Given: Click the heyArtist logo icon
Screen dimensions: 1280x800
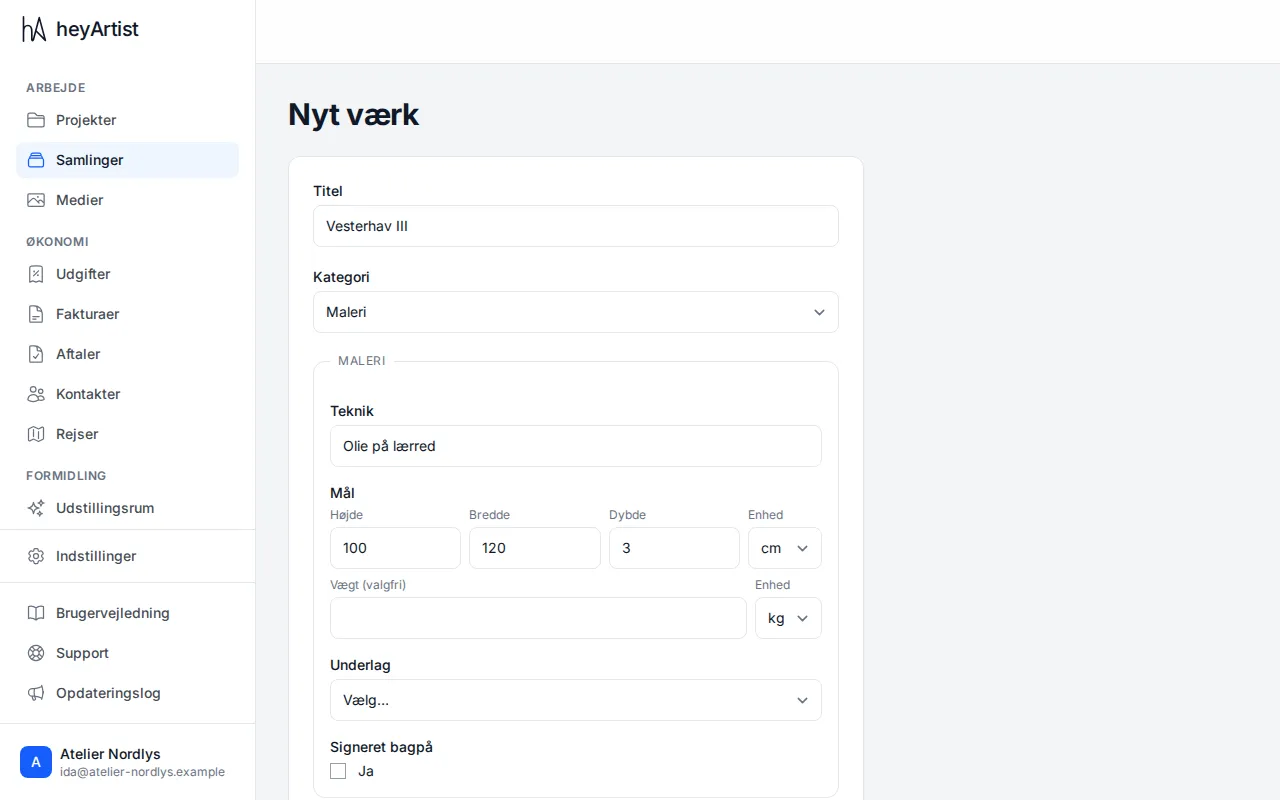Looking at the screenshot, I should [35, 29].
